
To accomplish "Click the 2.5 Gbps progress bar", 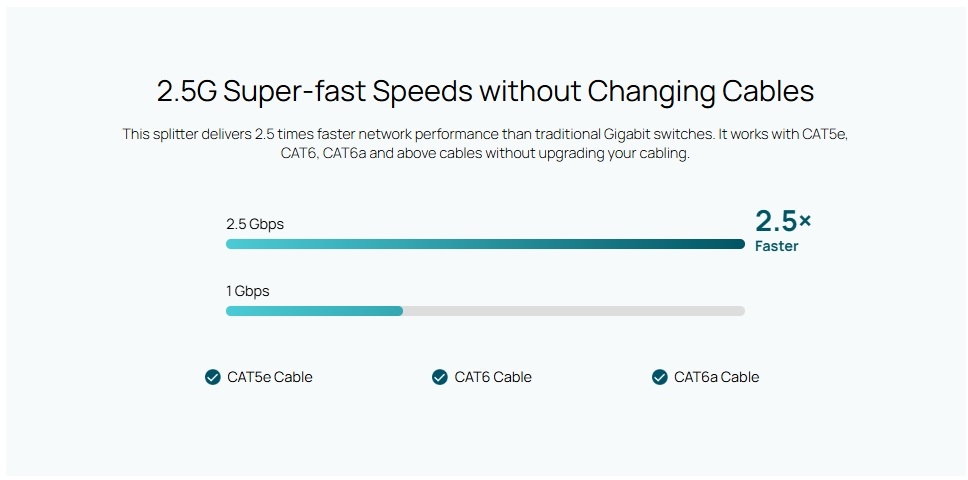I will tap(485, 244).
